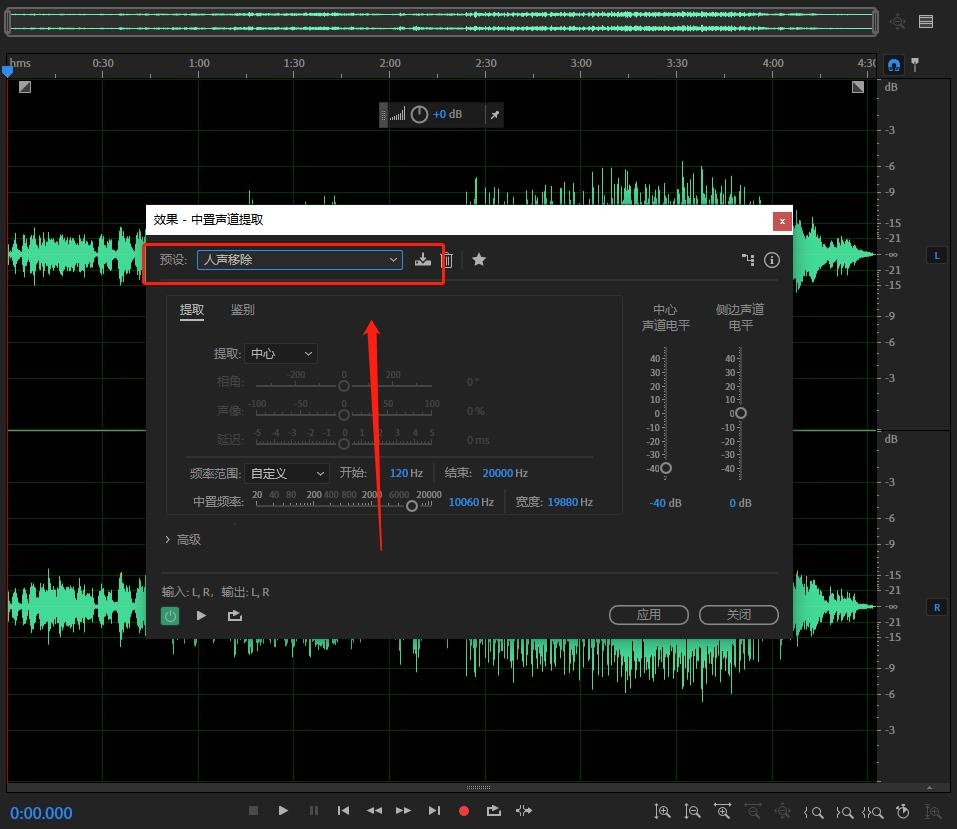Toggle the L channel enable button
957x829 pixels.
tap(937, 255)
